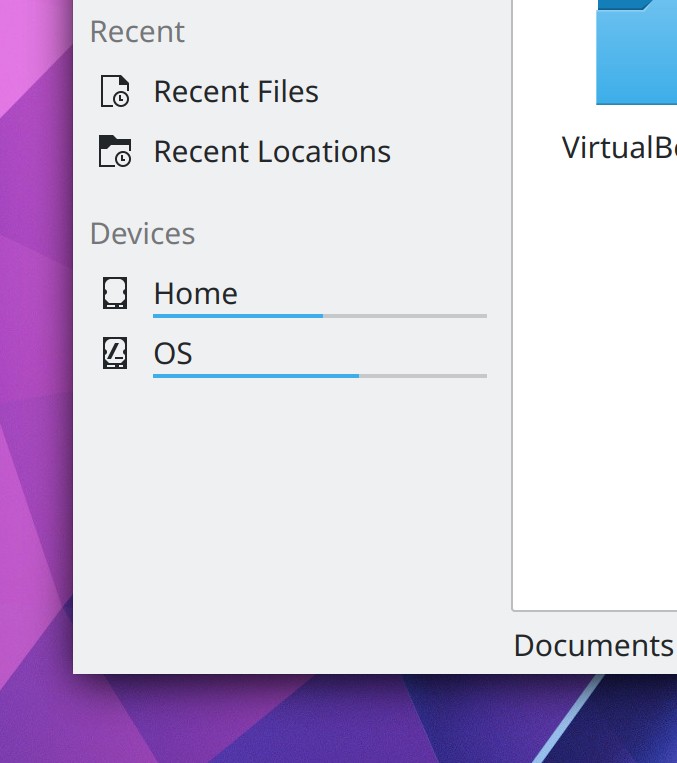Click the Home hard drive icon
Image resolution: width=677 pixels, height=763 pixels.
(x=116, y=293)
